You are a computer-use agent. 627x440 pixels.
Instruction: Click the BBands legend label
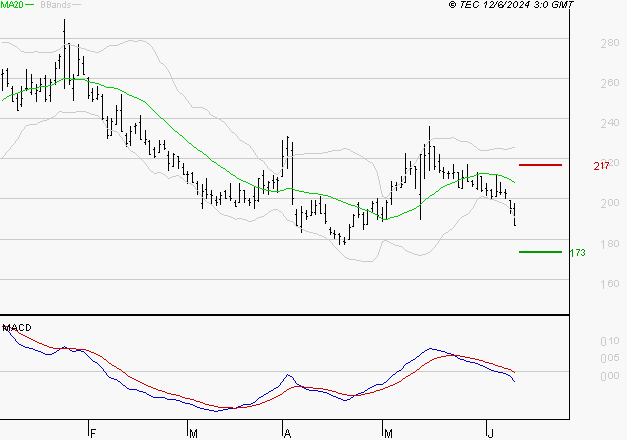pos(56,5)
